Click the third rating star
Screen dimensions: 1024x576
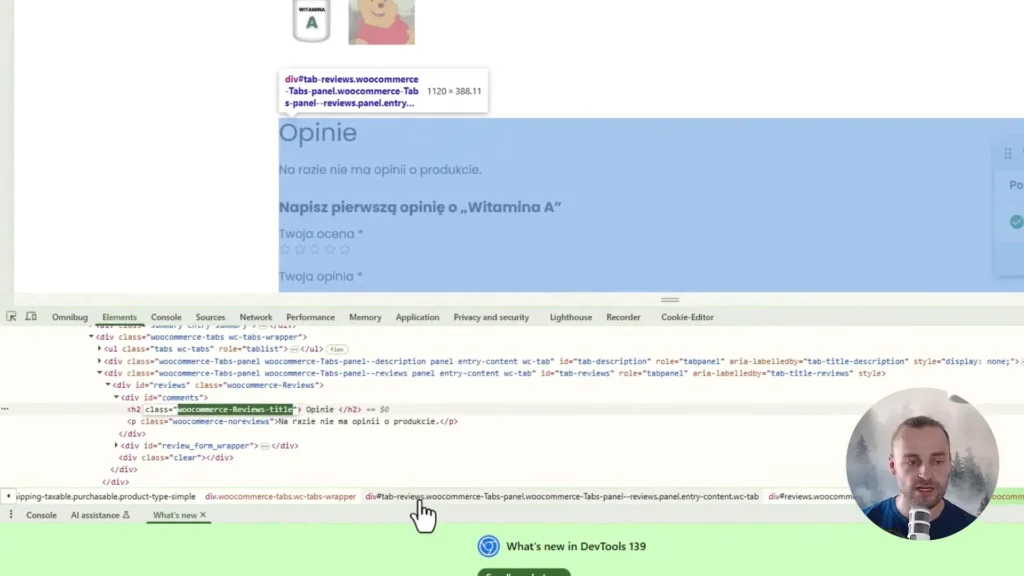(315, 249)
